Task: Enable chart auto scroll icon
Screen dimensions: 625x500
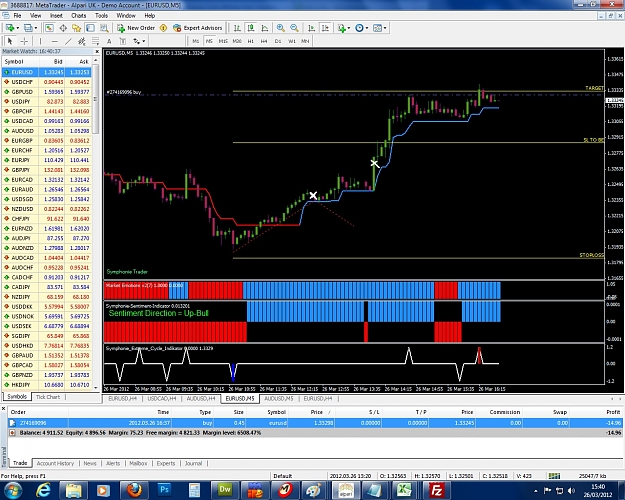Action: pos(312,28)
